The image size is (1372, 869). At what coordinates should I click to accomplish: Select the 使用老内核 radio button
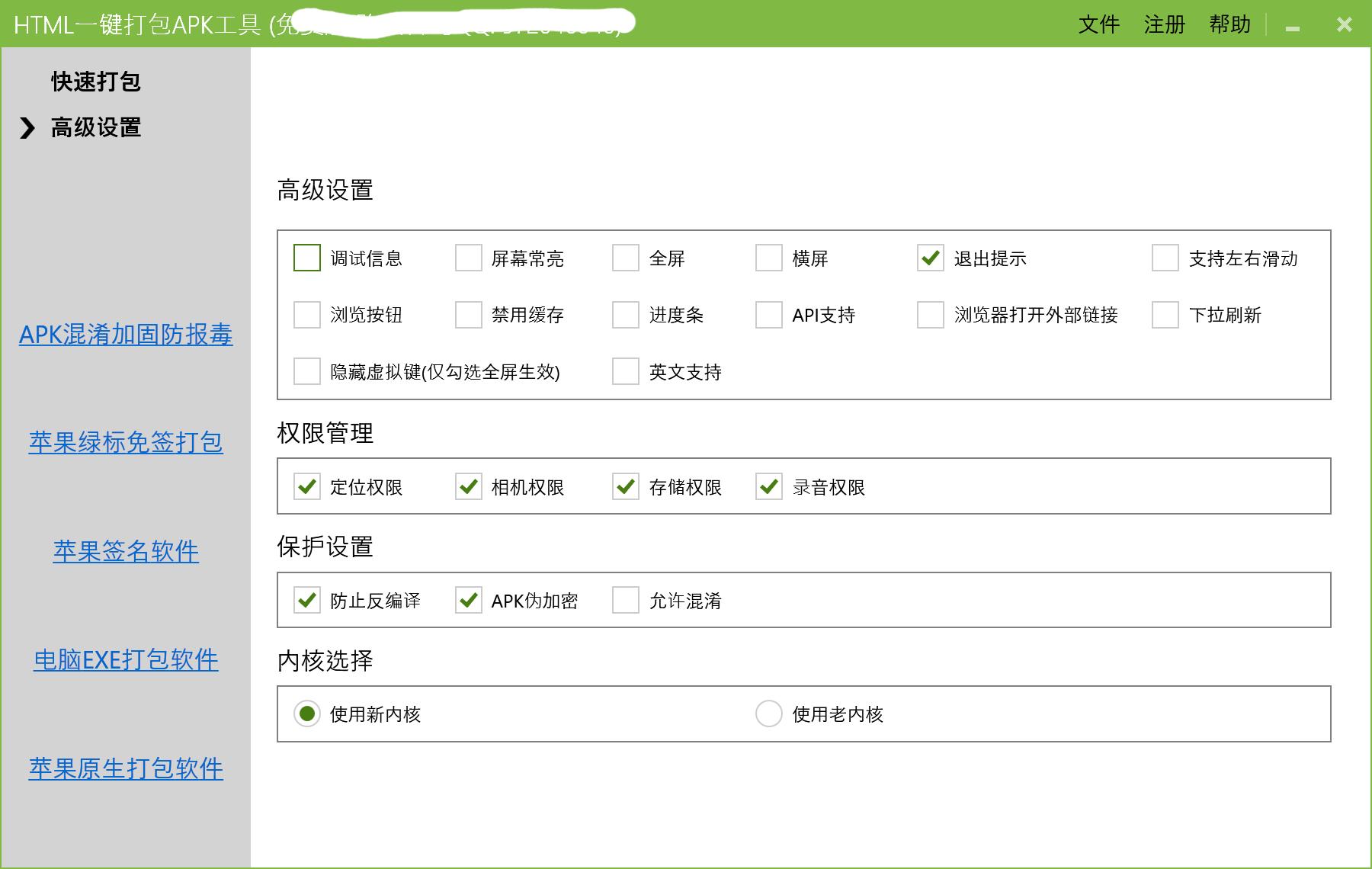768,714
